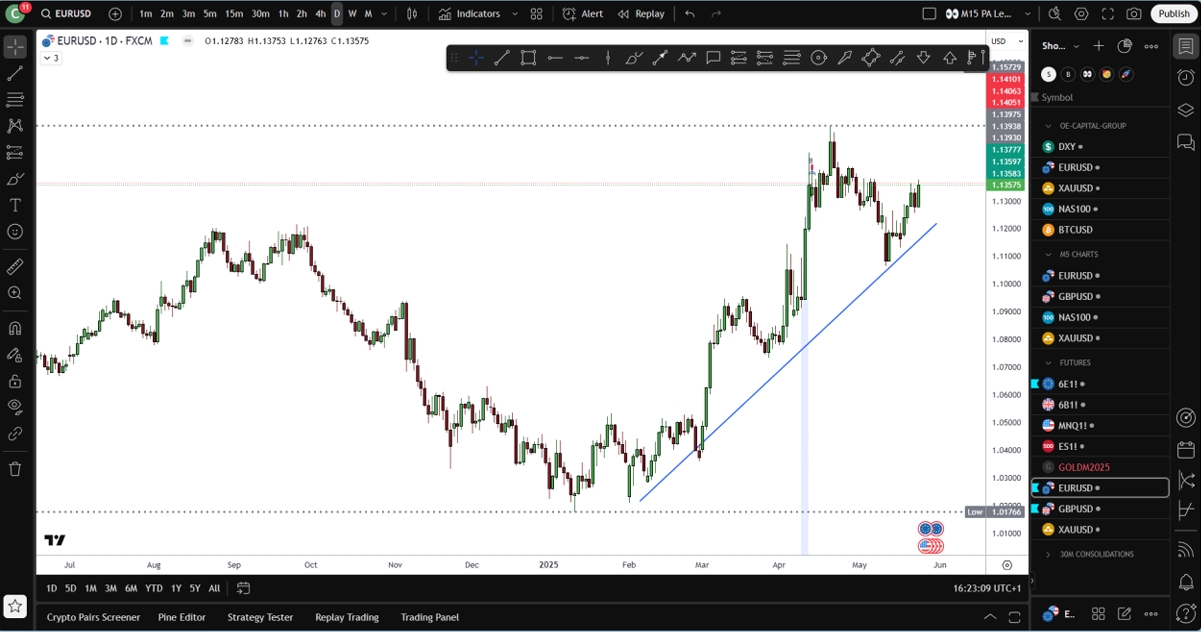This screenshot has width=1201, height=632.
Task: Toggle hide all drawings eye icon
Action: coord(15,407)
